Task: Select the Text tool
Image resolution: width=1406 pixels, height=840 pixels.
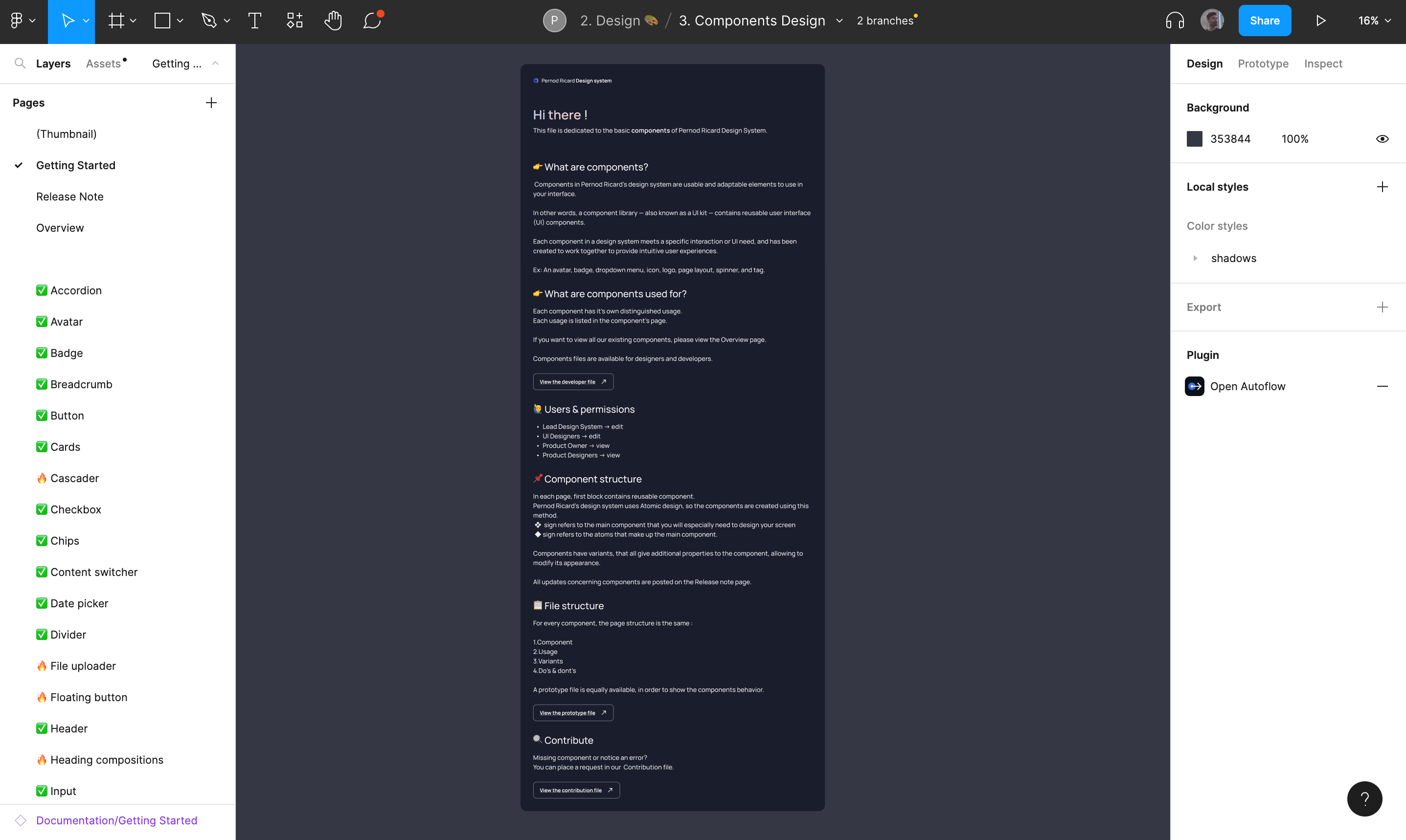Action: (255, 21)
